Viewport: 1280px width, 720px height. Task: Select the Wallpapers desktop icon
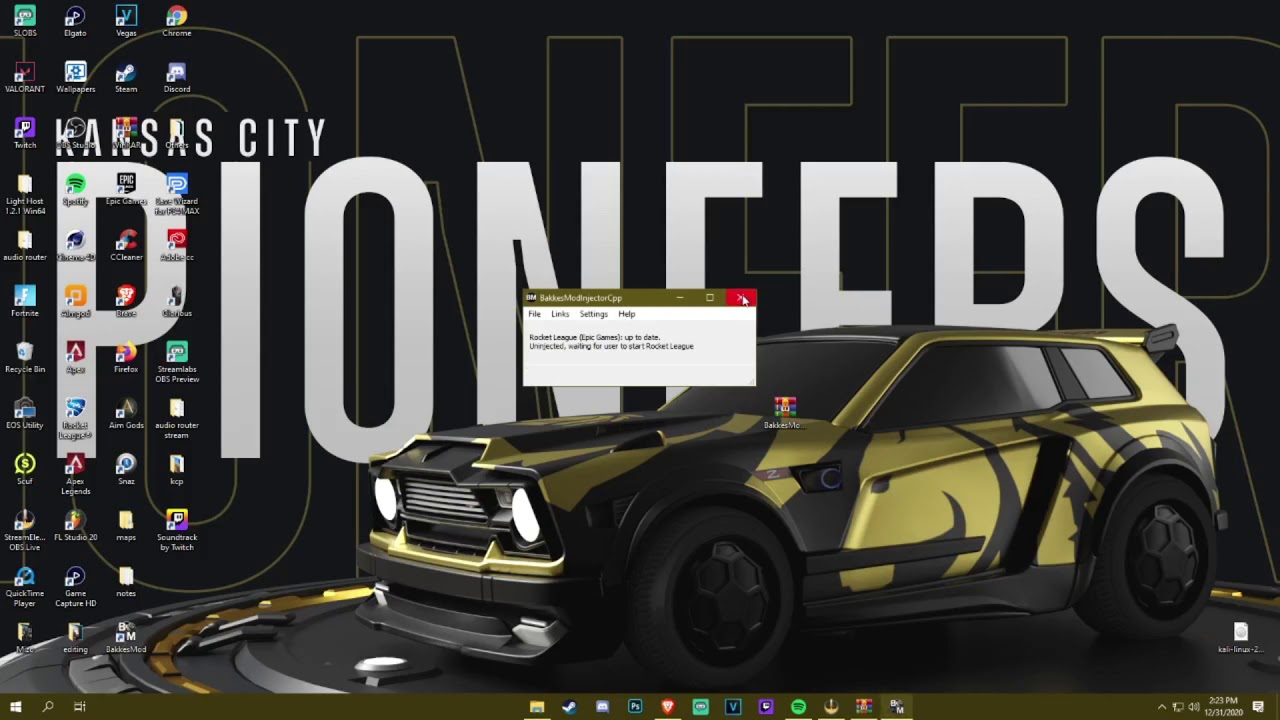pos(75,77)
